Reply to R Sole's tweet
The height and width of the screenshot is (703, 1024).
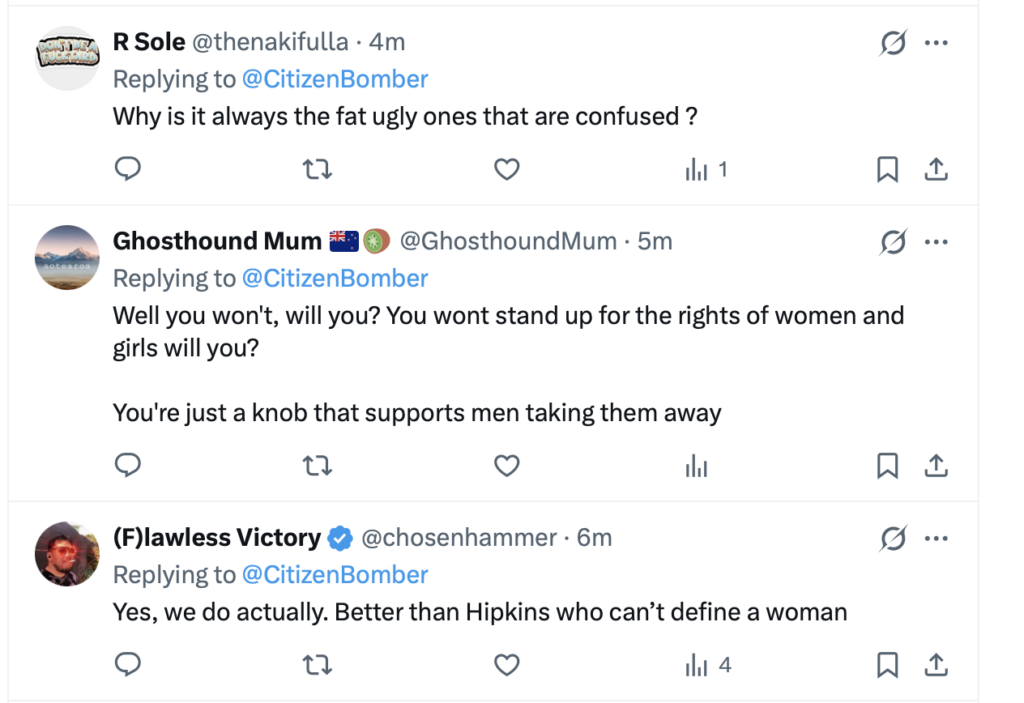click(x=127, y=170)
